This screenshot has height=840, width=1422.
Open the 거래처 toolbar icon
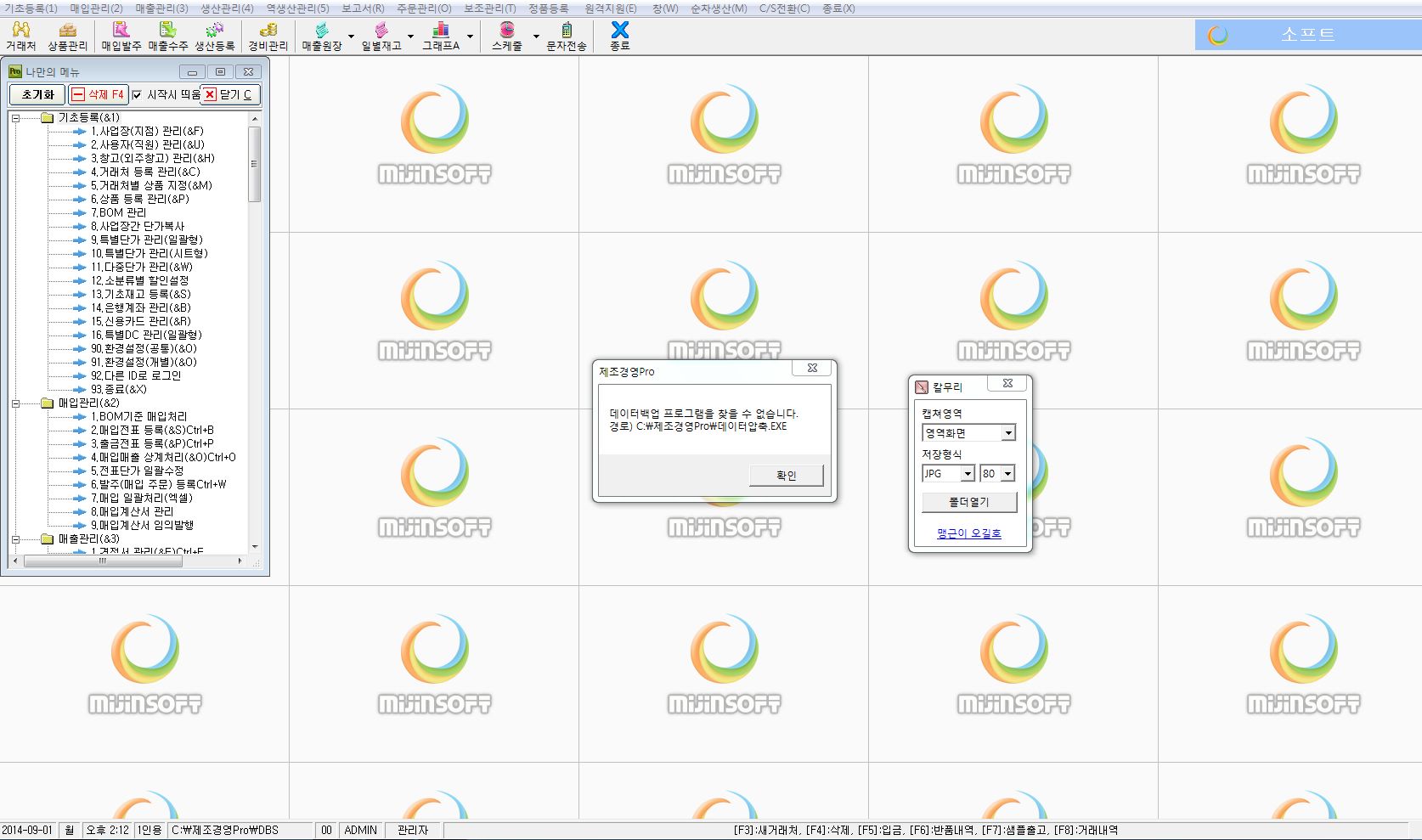(x=21, y=37)
